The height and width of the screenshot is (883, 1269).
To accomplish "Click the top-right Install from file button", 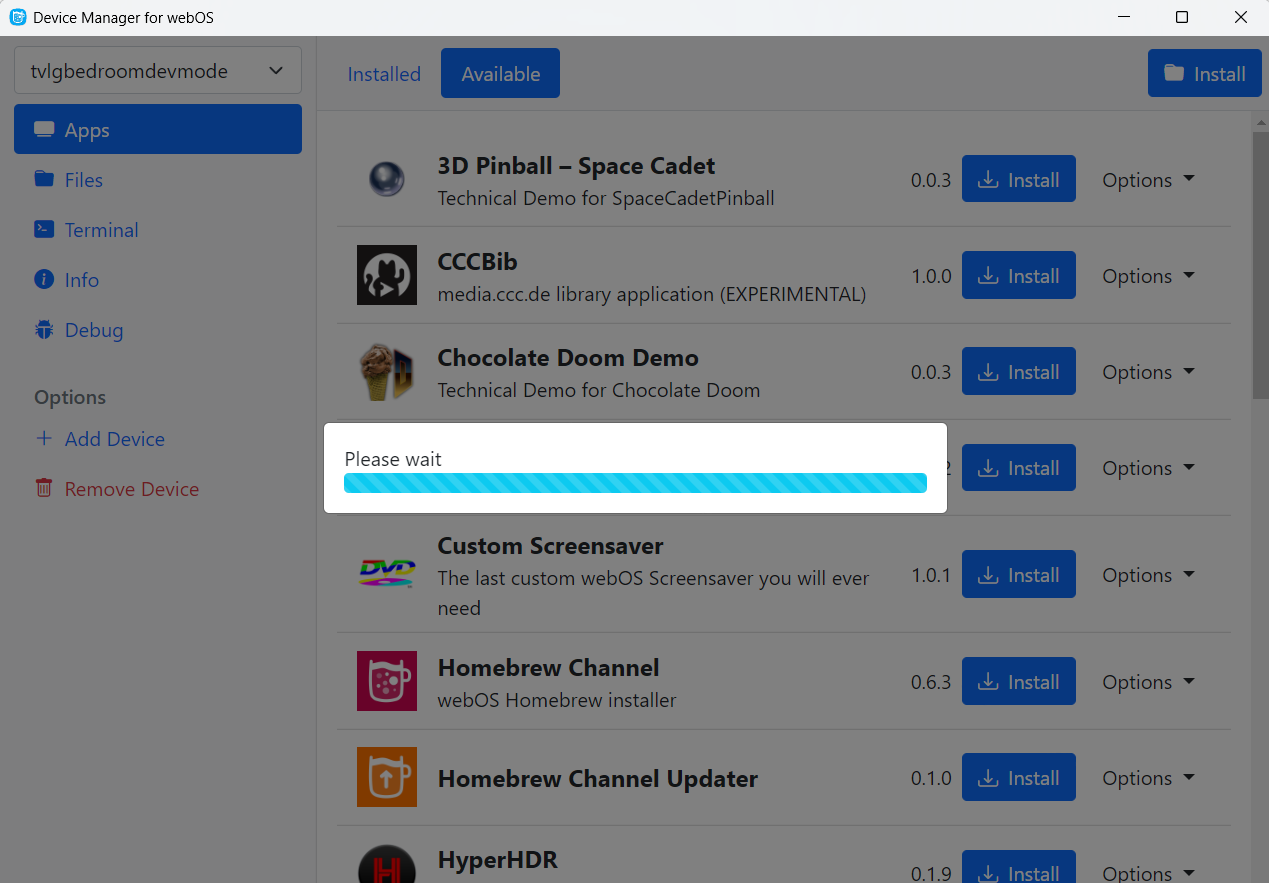I will pos(1204,74).
